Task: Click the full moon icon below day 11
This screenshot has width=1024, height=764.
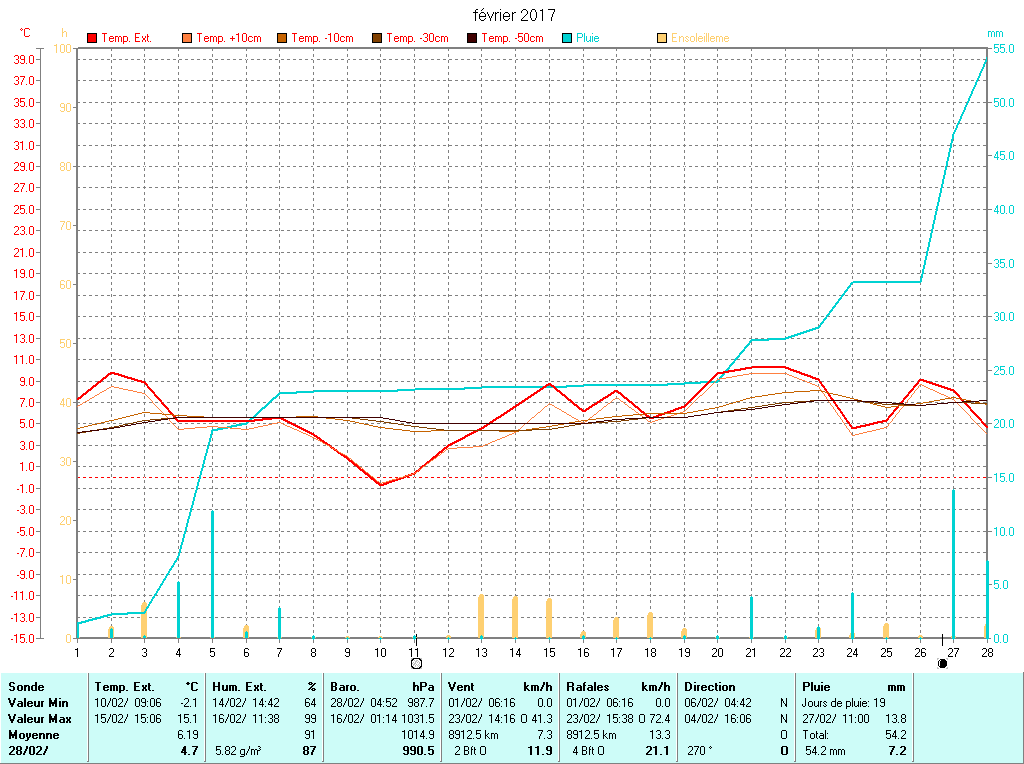Action: click(x=416, y=662)
